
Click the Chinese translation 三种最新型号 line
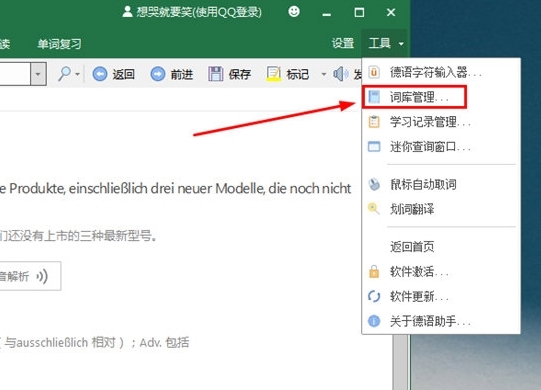click(x=78, y=236)
